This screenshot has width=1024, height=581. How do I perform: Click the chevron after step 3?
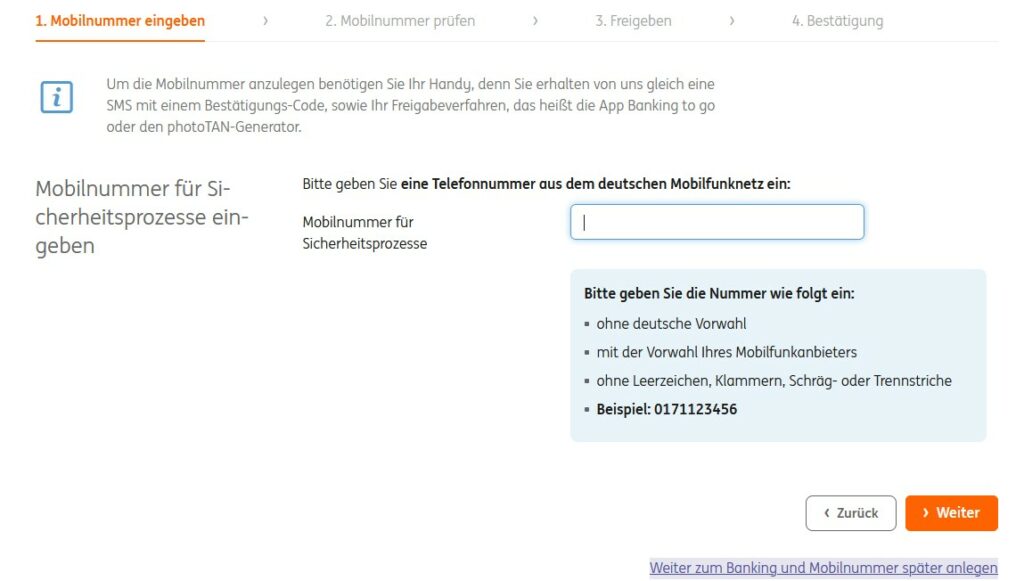[732, 21]
